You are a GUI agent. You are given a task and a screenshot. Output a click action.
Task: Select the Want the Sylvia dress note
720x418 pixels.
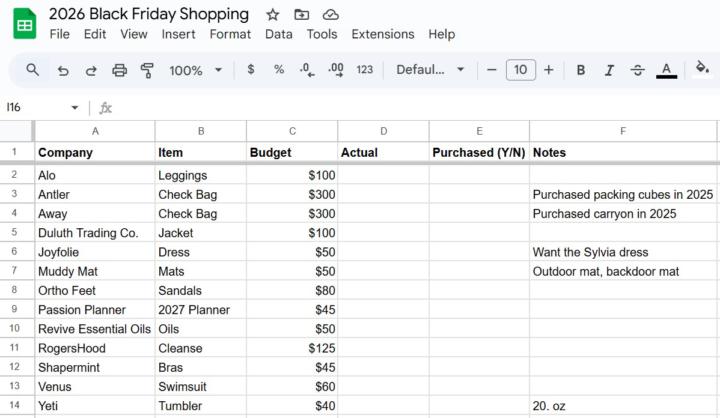coord(623,252)
